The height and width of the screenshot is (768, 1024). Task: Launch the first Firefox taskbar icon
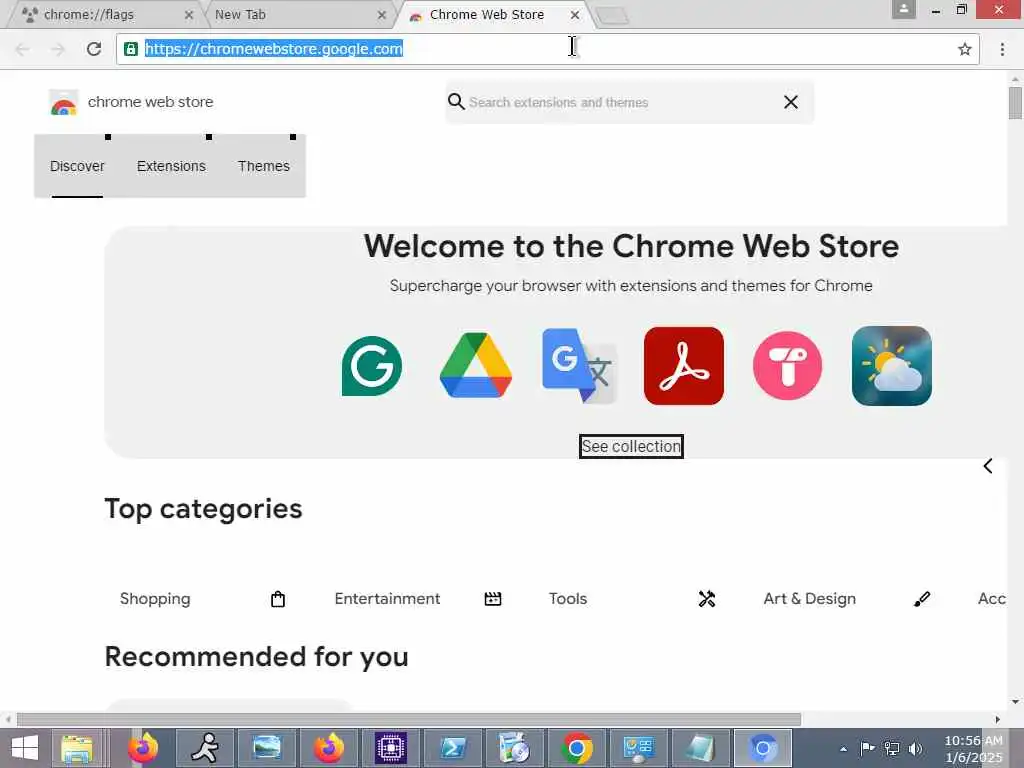coord(143,748)
